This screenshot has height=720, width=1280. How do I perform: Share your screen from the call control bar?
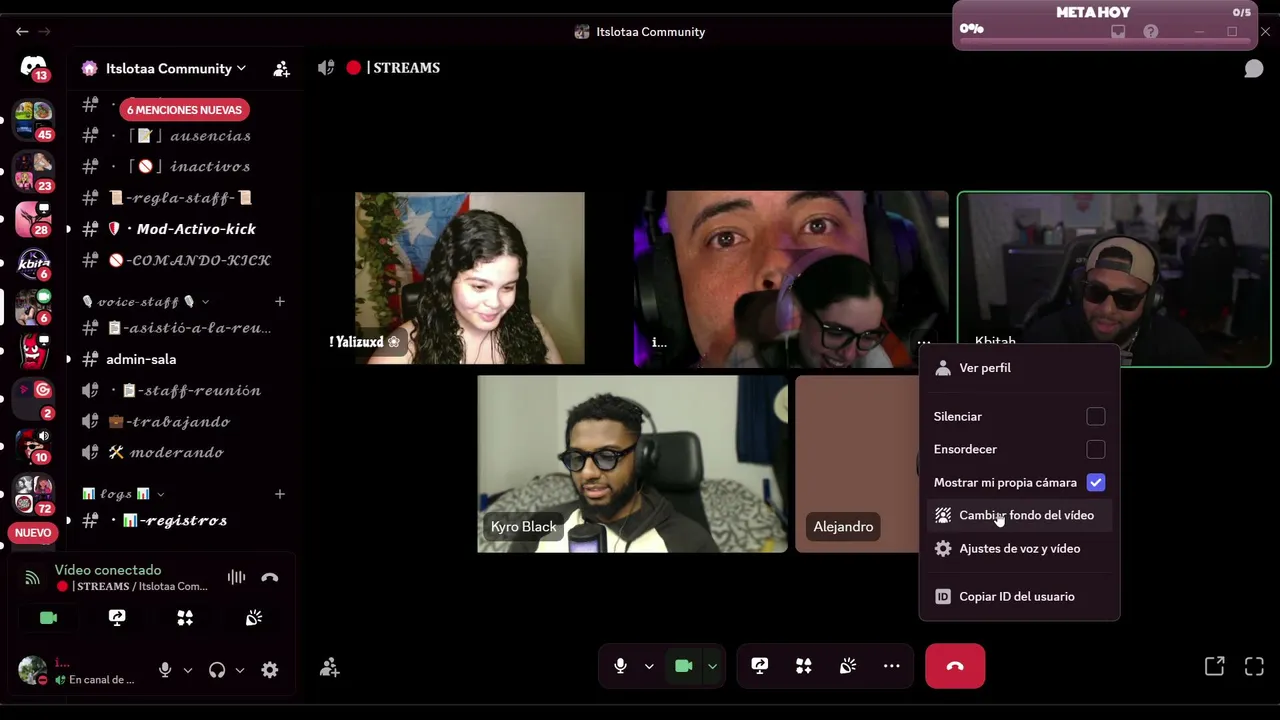(x=760, y=666)
